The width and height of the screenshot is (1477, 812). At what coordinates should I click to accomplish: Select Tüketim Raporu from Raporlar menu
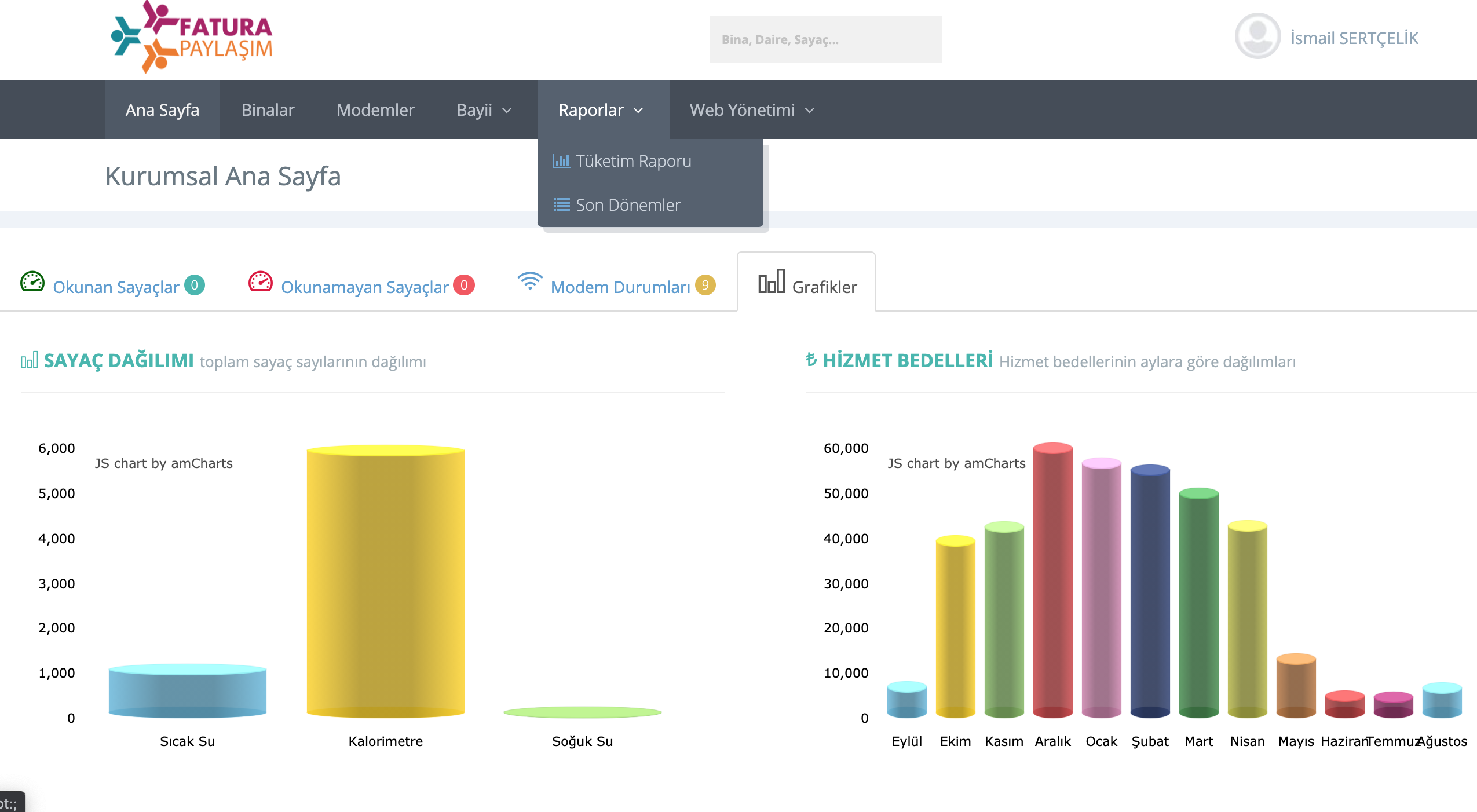coord(650,161)
